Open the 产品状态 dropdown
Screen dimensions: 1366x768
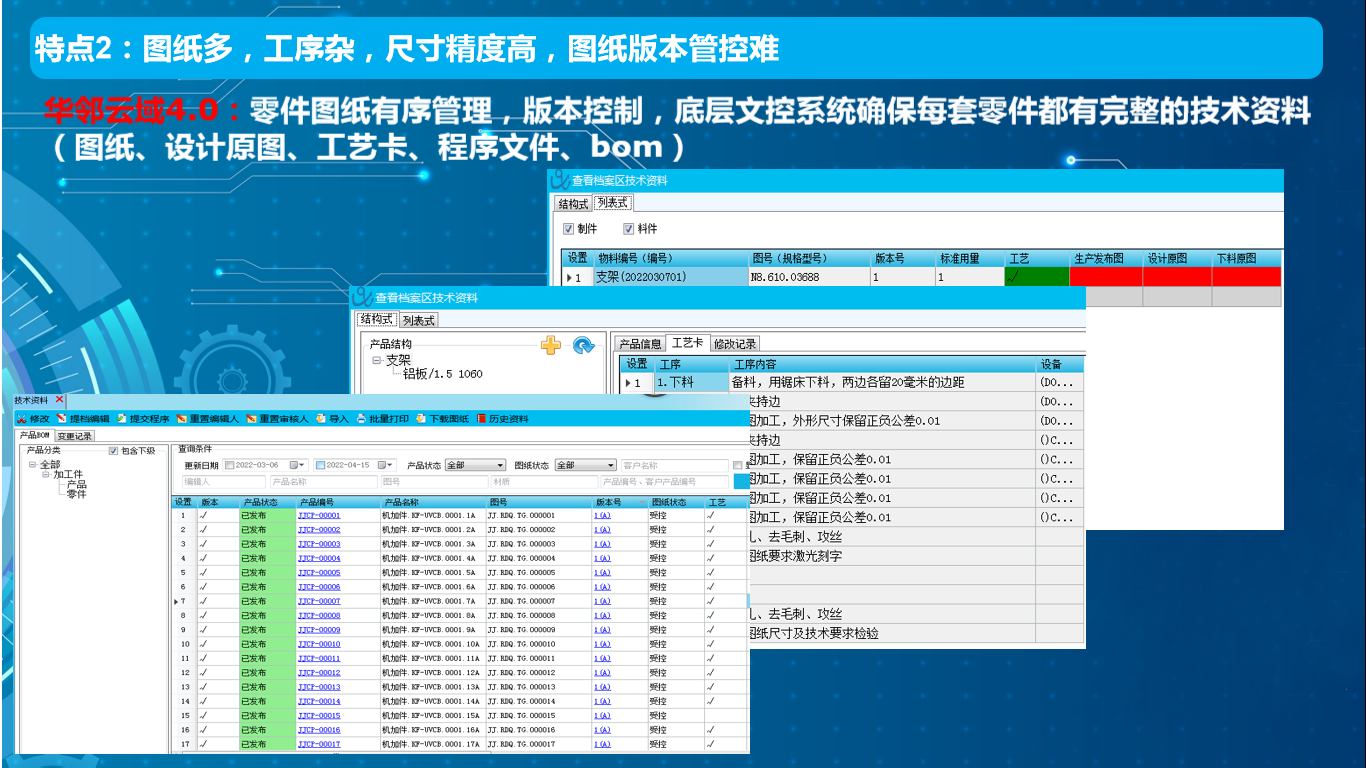tap(476, 465)
